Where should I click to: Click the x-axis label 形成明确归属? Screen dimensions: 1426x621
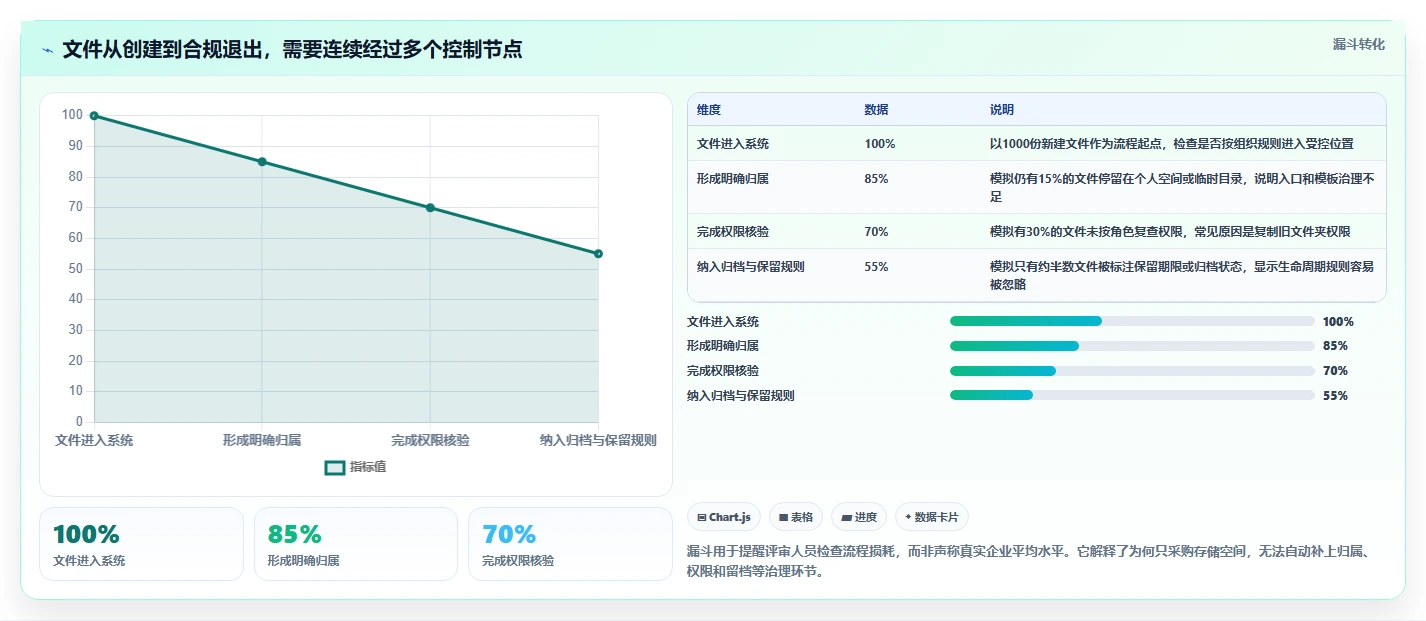pos(262,440)
